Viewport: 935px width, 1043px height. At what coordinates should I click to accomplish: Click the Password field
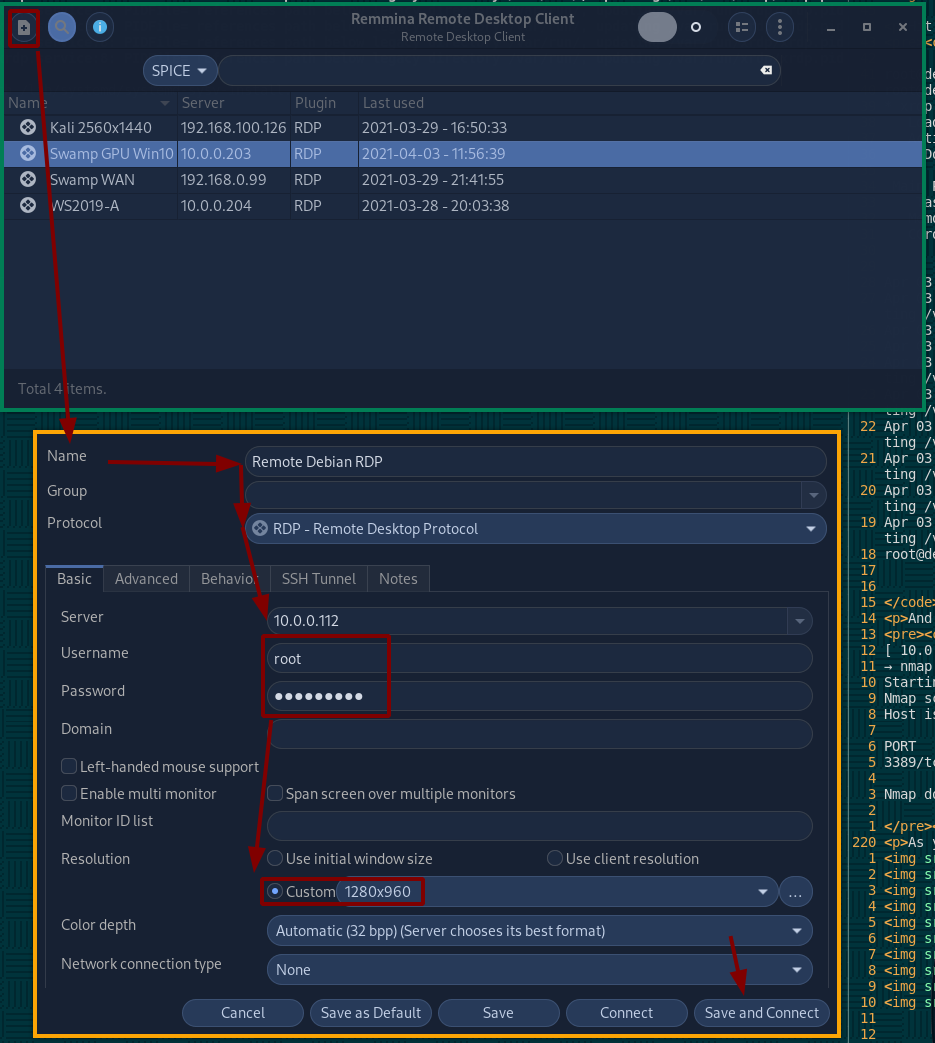coord(539,696)
